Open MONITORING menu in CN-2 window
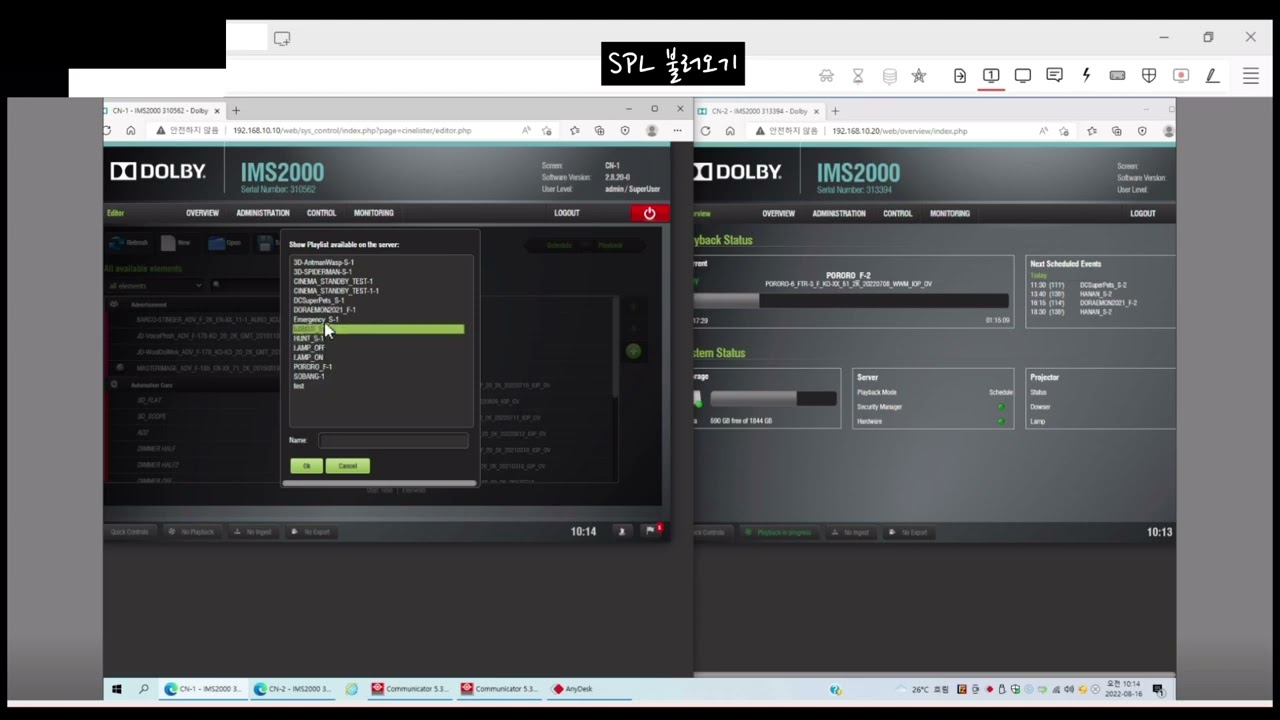 pos(950,213)
